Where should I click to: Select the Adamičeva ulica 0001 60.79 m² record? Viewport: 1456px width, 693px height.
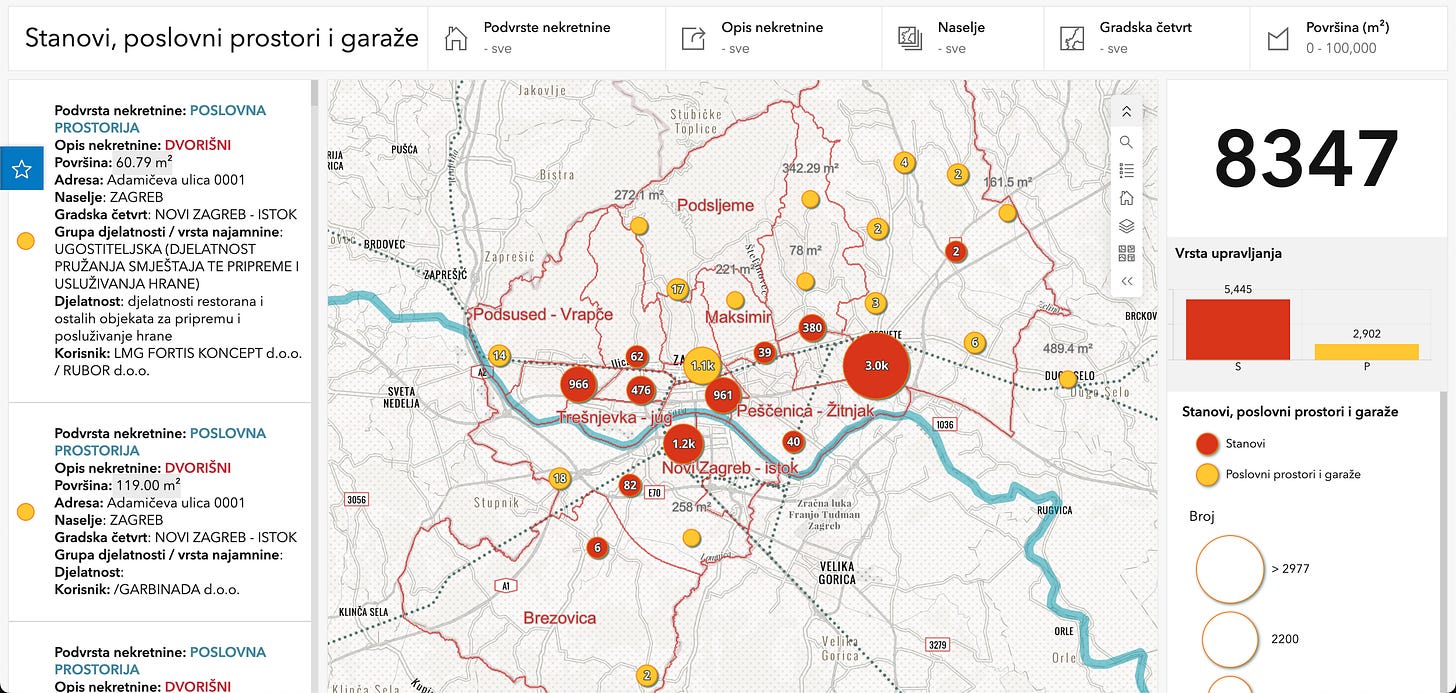(162, 241)
